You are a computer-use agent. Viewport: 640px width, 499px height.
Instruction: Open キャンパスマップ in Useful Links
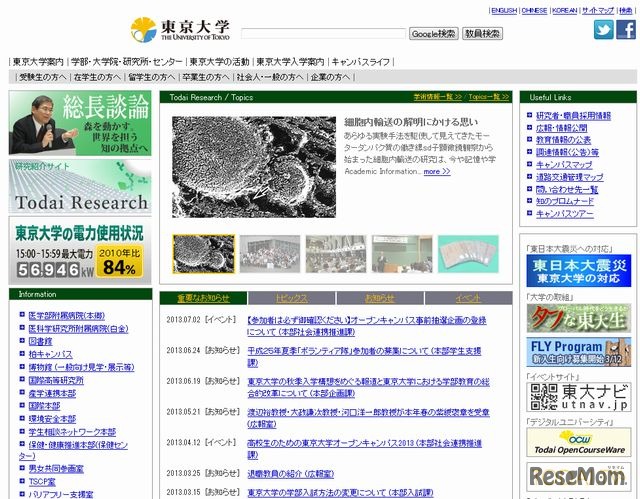coord(564,165)
